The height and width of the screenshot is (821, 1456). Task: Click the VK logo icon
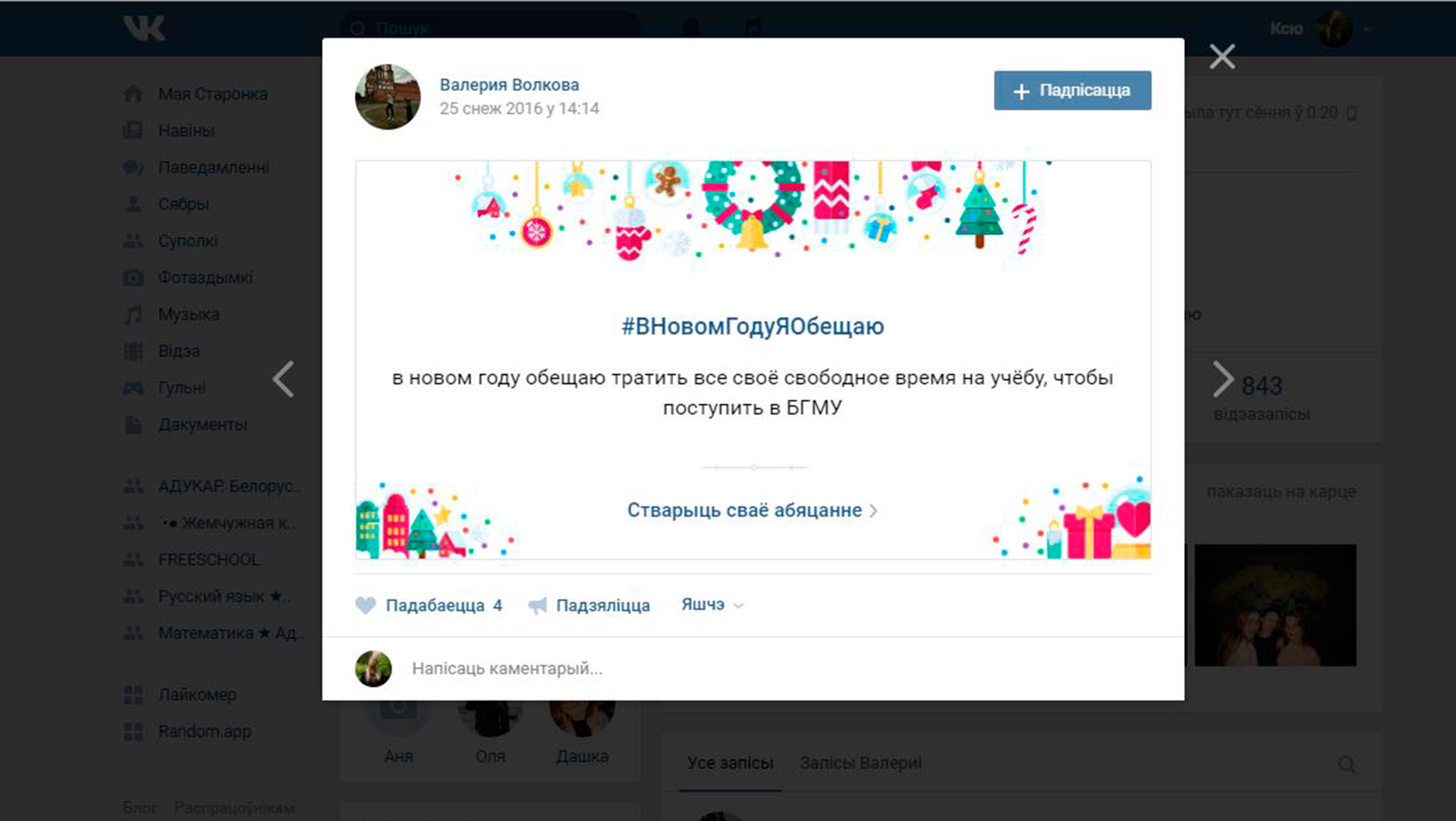(144, 28)
